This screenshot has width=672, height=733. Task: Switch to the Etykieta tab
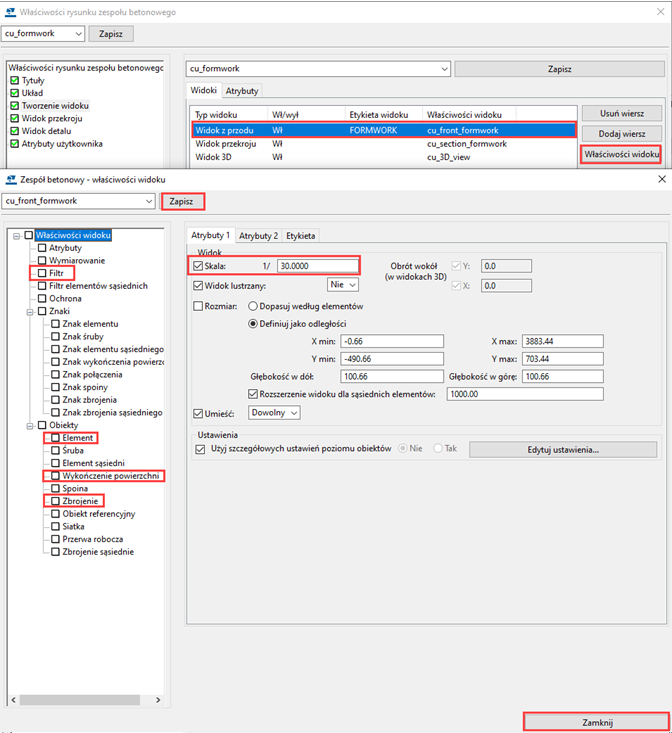pos(301,236)
